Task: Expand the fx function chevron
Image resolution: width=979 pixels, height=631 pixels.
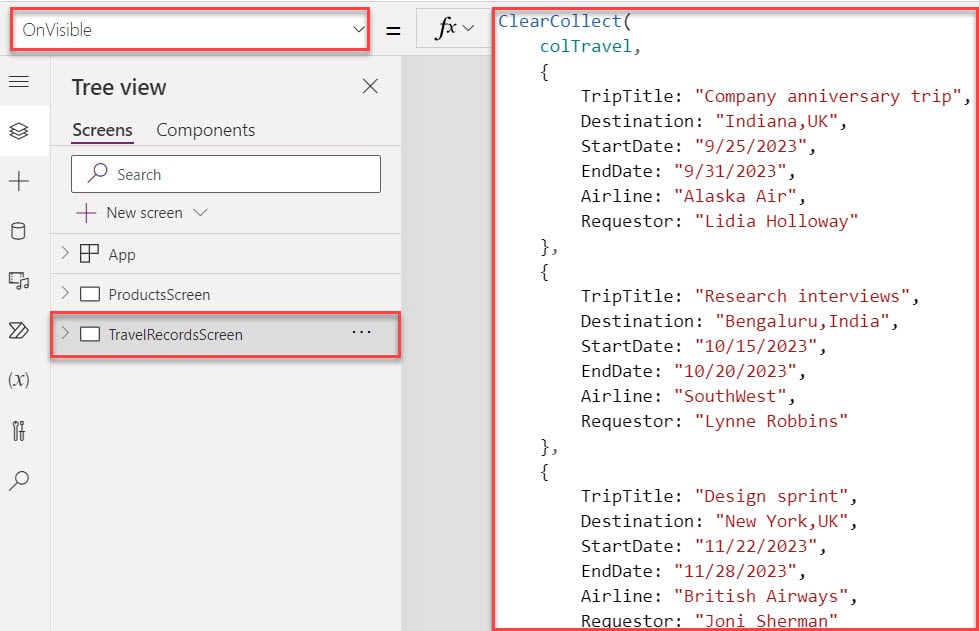Action: coord(468,28)
